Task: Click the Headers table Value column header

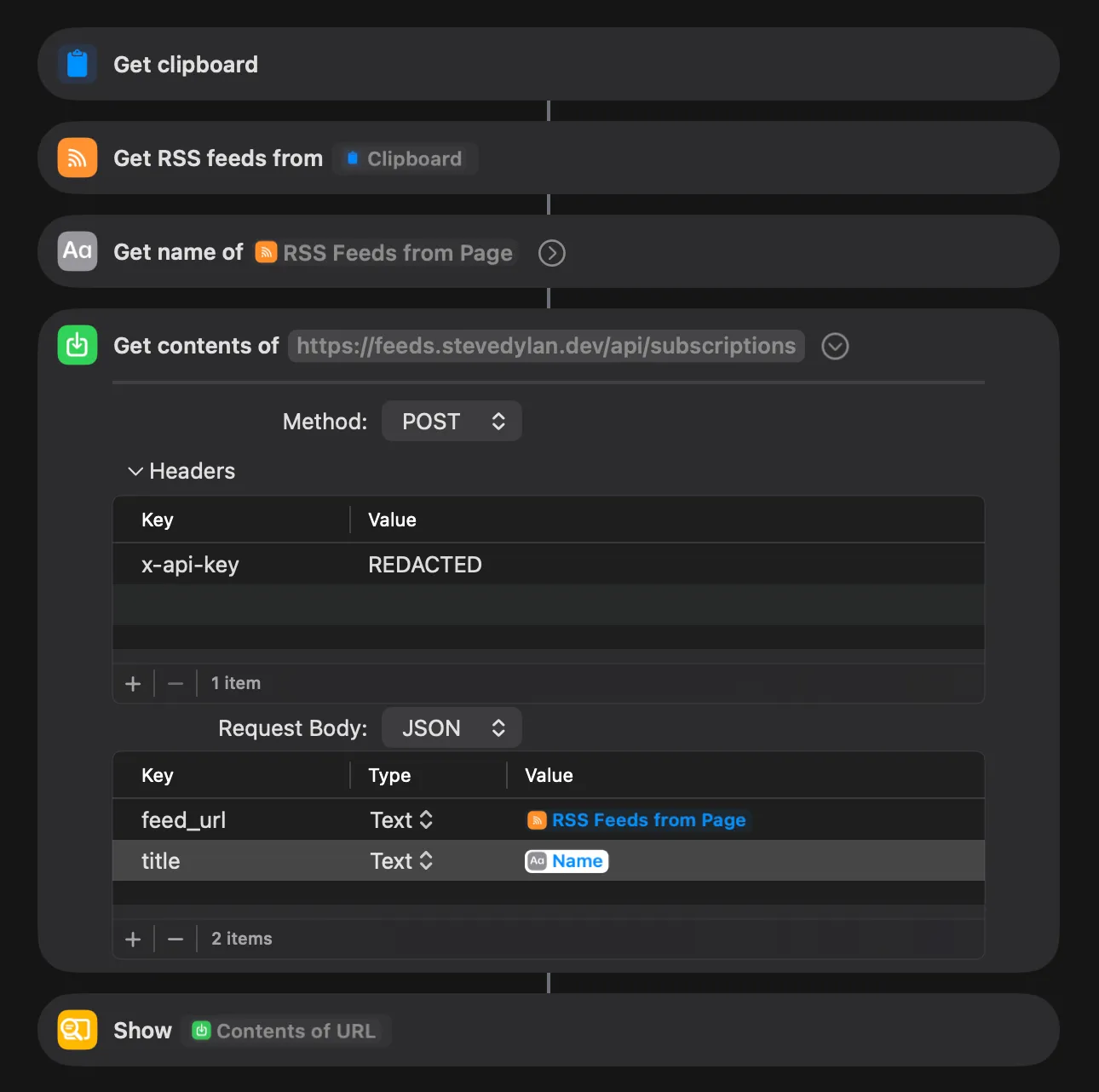Action: (392, 520)
